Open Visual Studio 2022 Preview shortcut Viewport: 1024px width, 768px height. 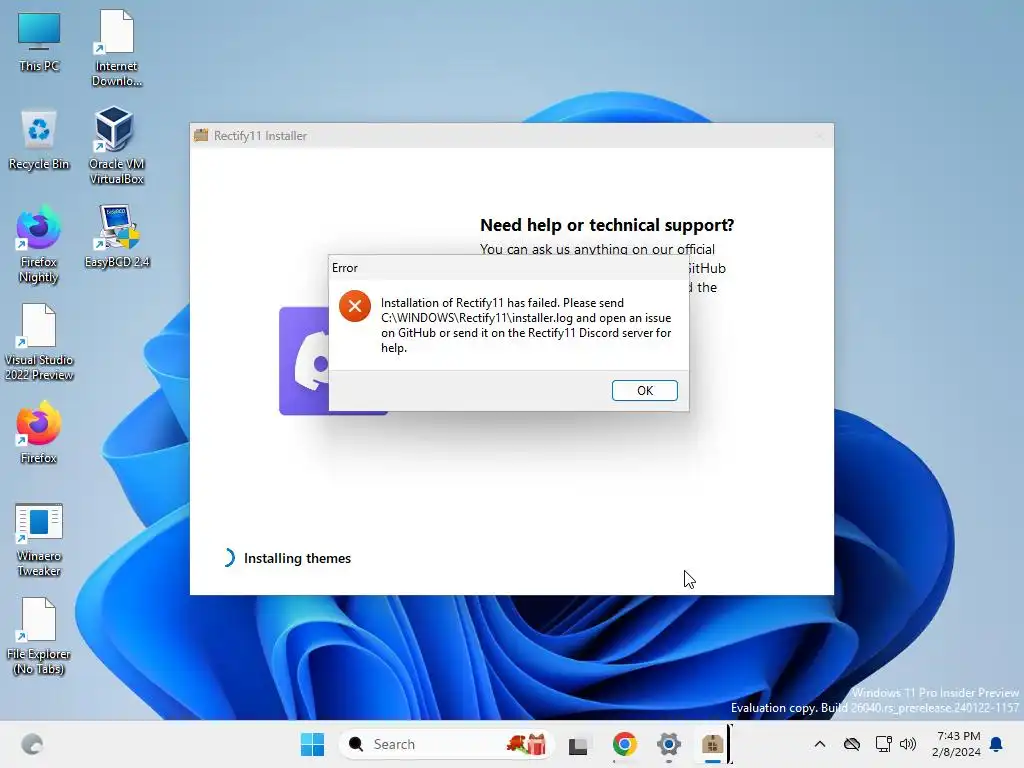pos(39,342)
